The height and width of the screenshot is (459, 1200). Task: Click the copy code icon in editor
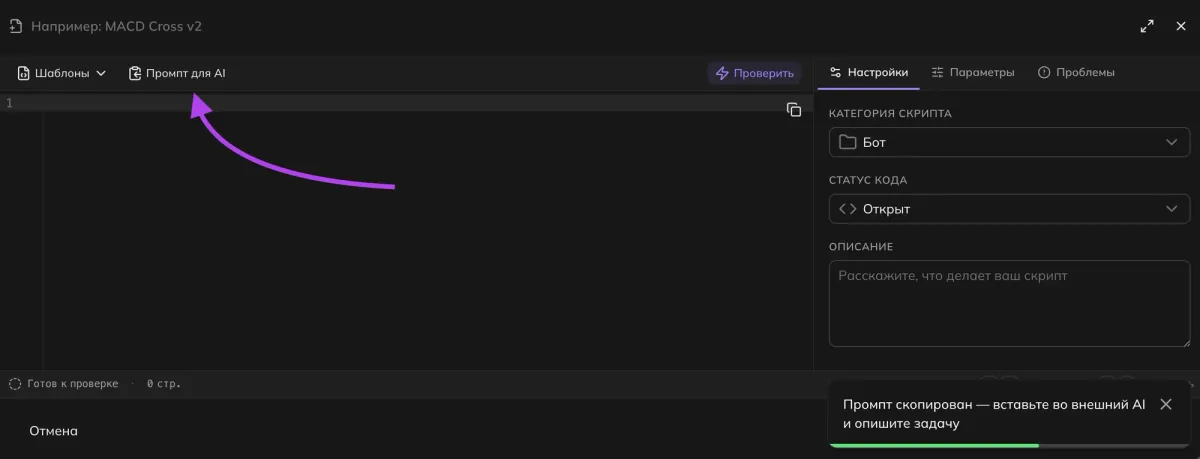pos(794,109)
